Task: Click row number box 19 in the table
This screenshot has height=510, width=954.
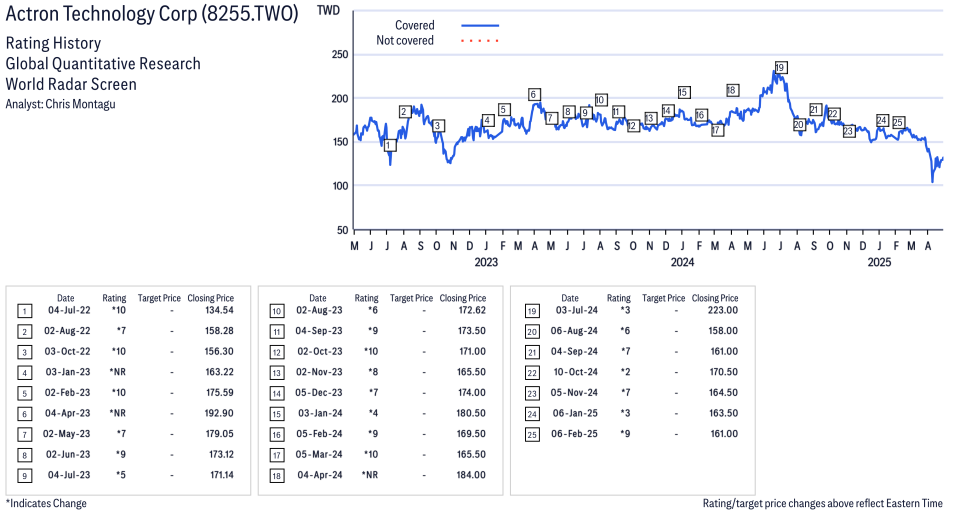Action: click(532, 312)
